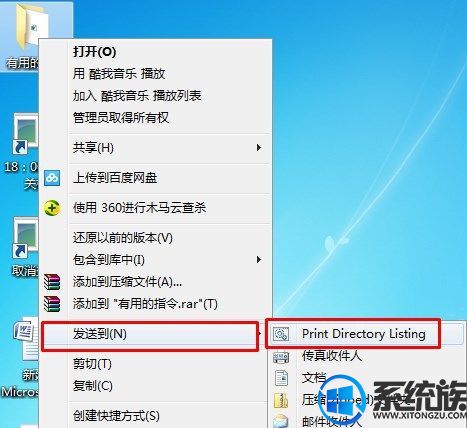Click the Print Directory Listing icon

[x=281, y=334]
